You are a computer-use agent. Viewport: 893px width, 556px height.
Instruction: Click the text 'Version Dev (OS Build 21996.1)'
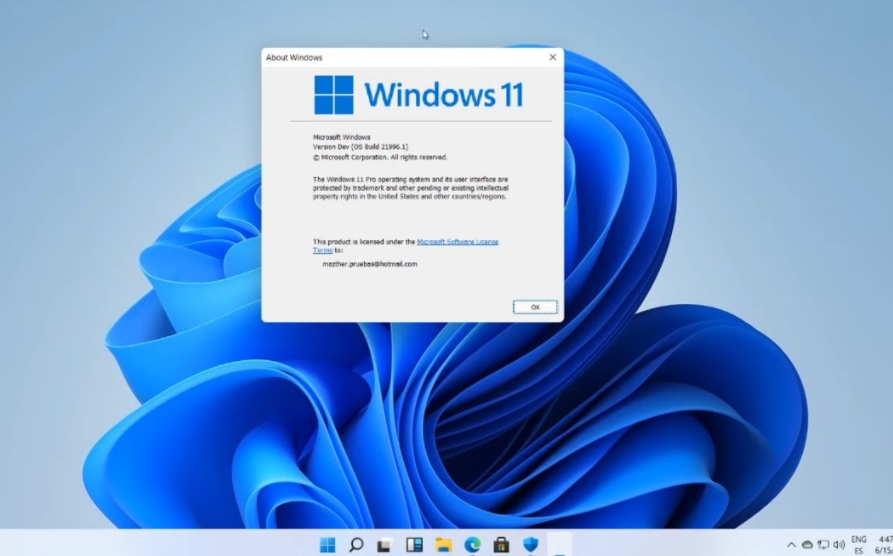click(361, 147)
